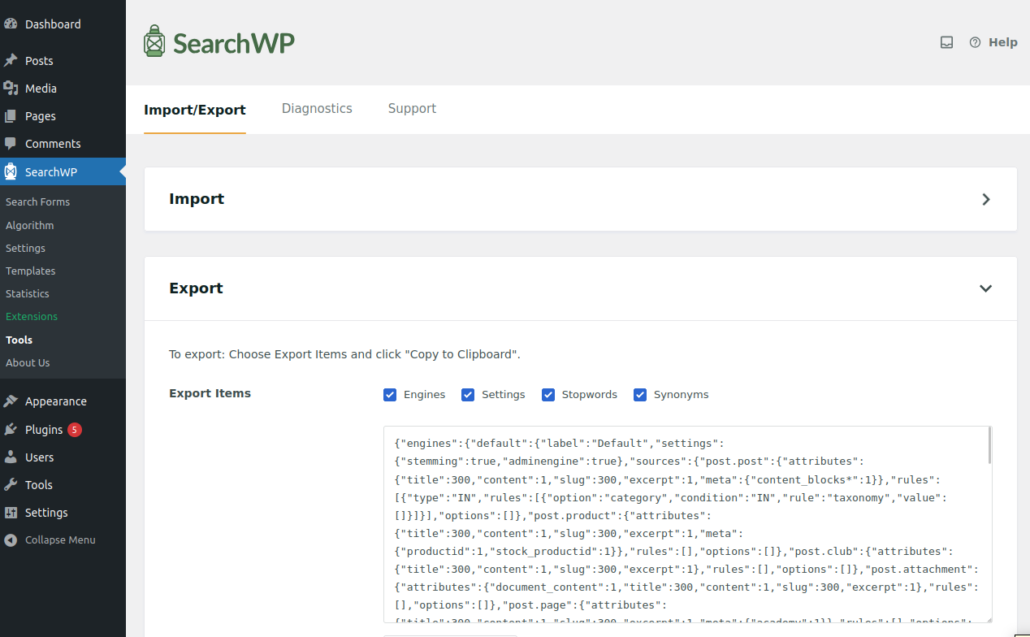Screen dimensions: 1030x637
Task: Open the Extensions submenu link
Action: point(32,317)
